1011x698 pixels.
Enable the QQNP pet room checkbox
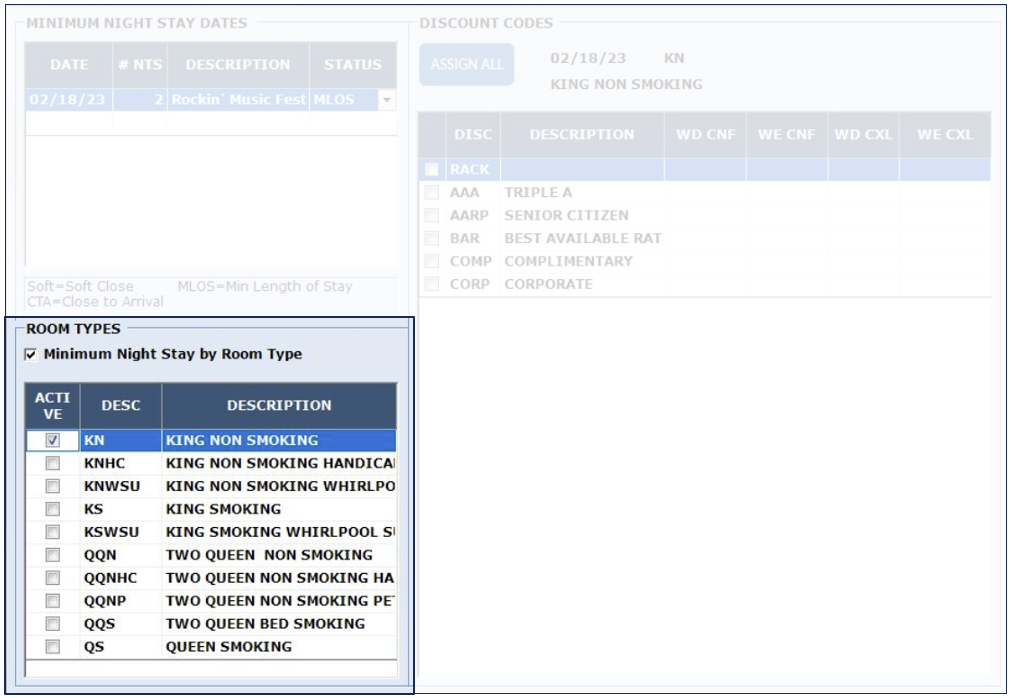[x=53, y=601]
